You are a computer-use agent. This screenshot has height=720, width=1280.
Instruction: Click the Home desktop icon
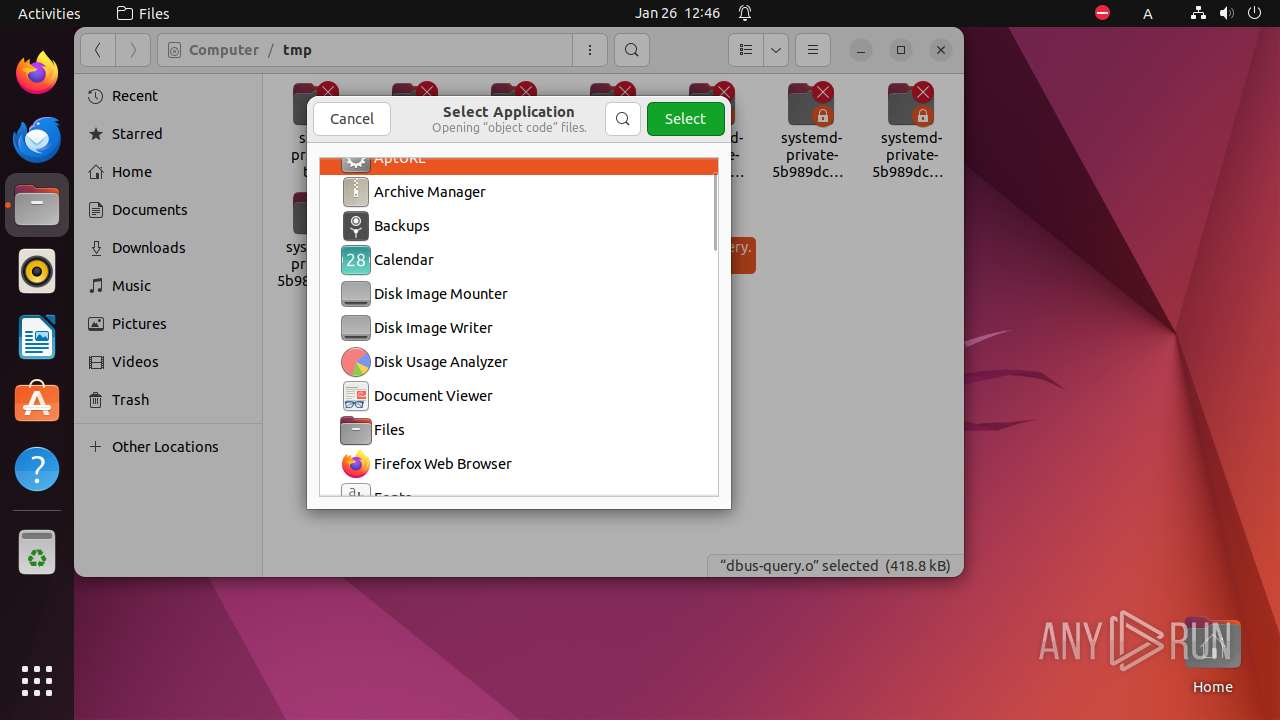[x=1212, y=656]
